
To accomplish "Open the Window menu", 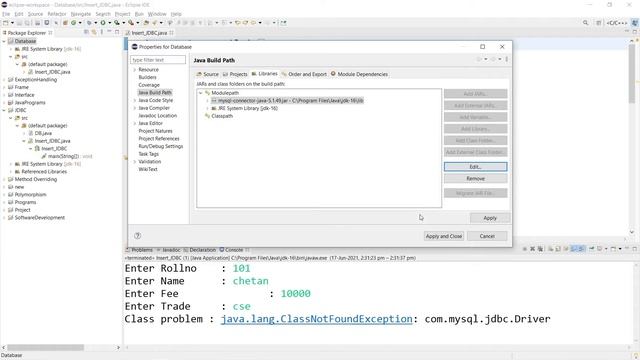I will click(157, 14).
